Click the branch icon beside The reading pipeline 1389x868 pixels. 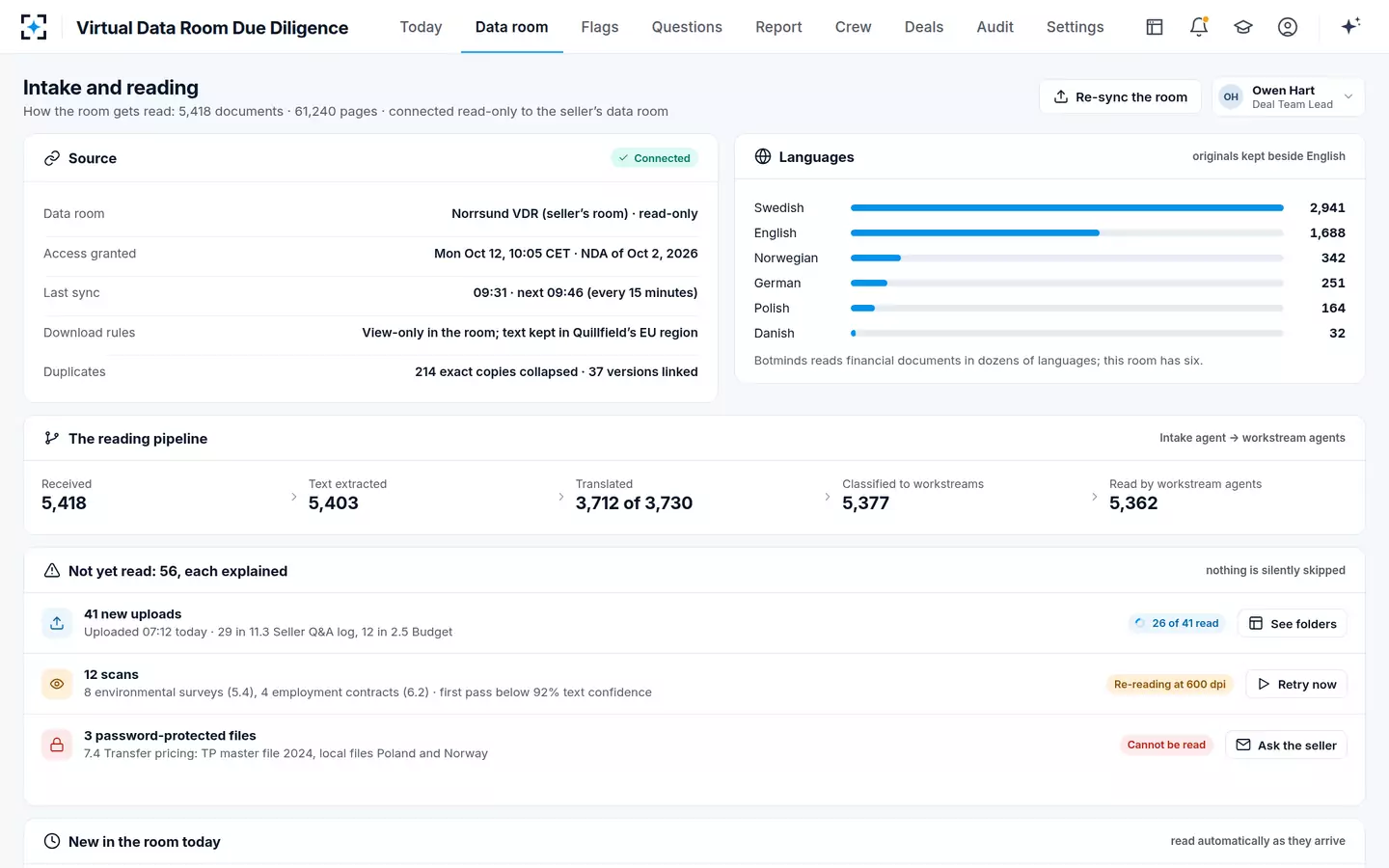click(x=52, y=438)
